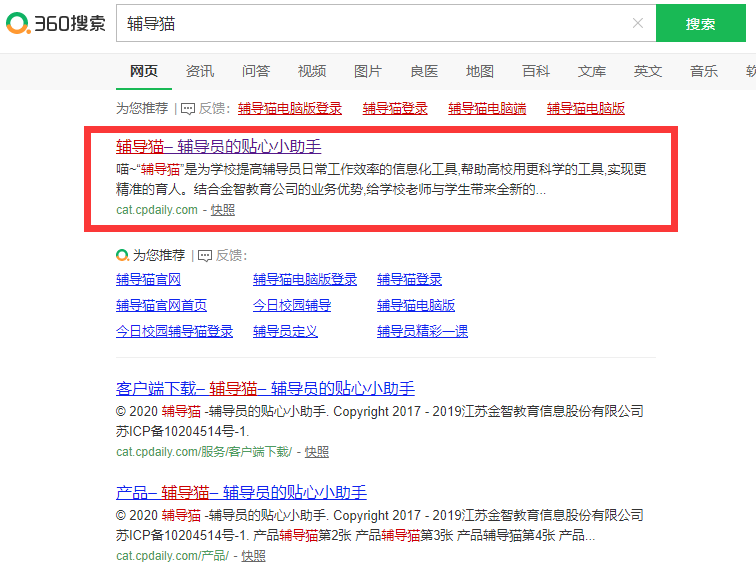Open the 英文 tab
Screen dimensions: 756x571
[x=648, y=71]
